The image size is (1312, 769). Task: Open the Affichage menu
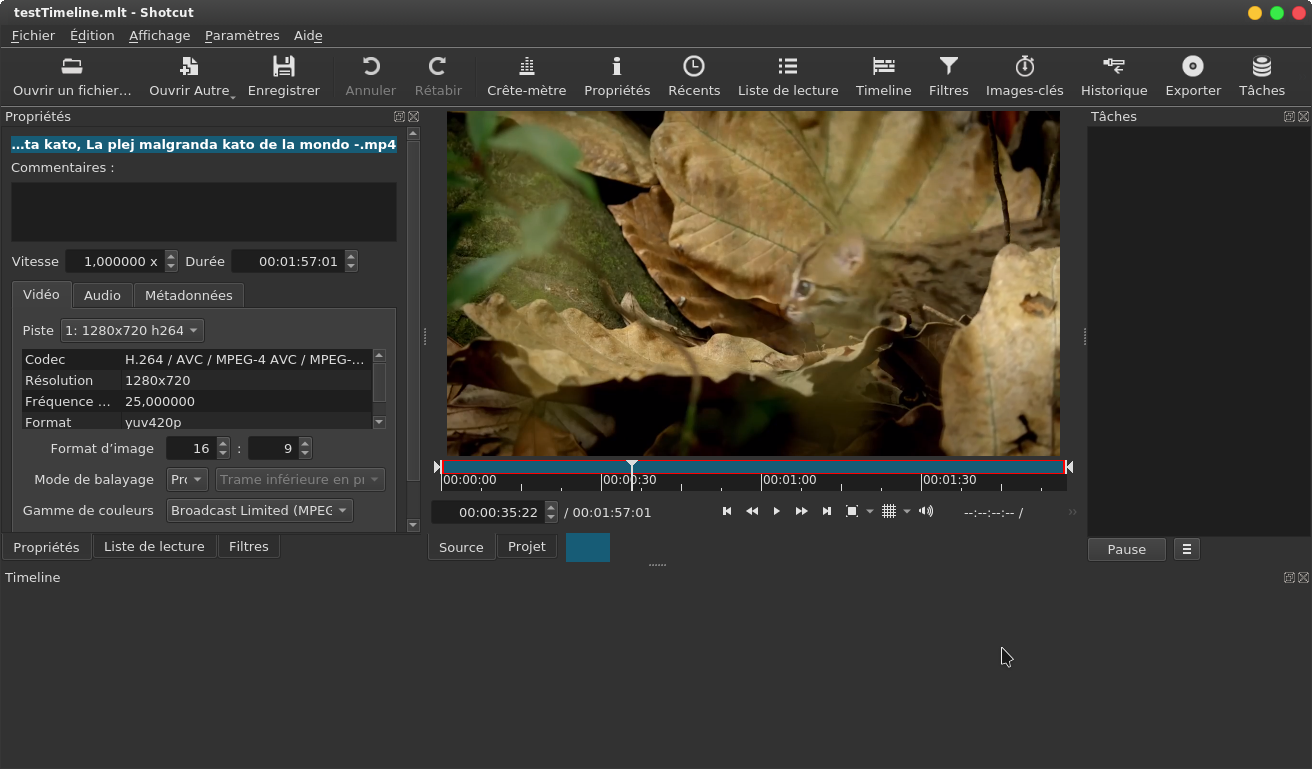tap(159, 35)
